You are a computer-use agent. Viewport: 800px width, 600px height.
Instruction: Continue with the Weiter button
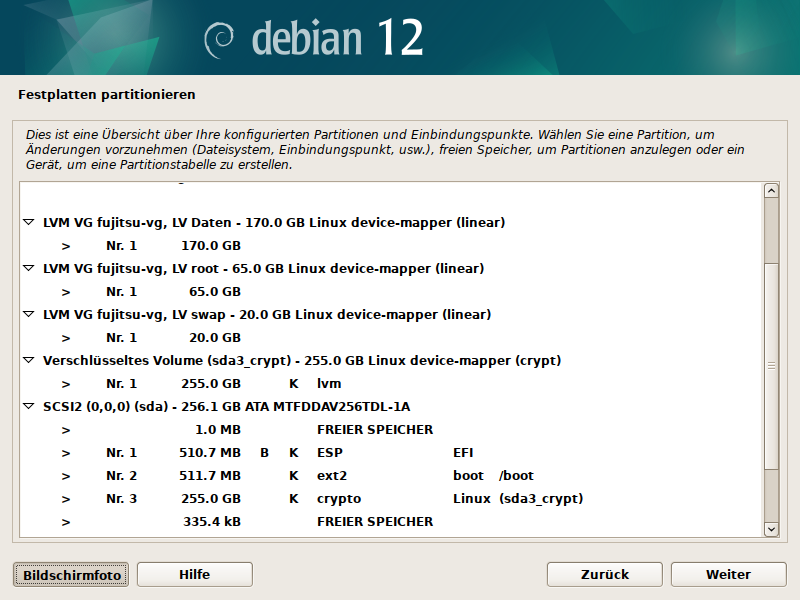coord(728,574)
